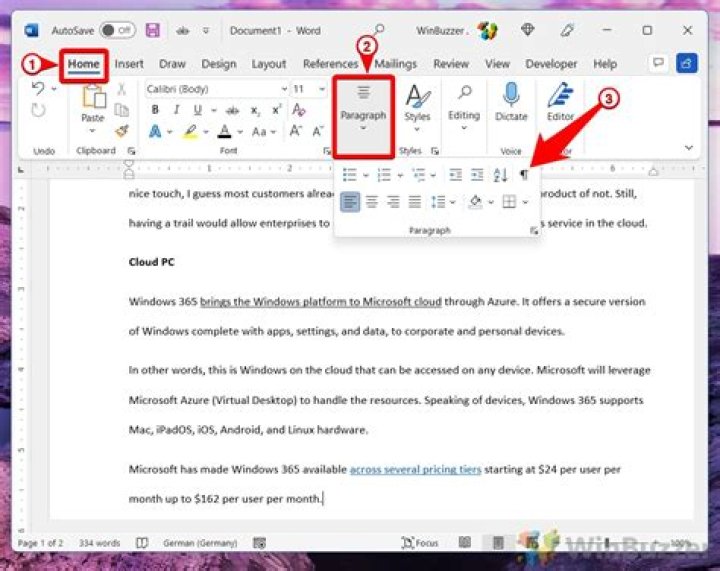Click the diamond premium icon
This screenshot has width=720, height=571.
(x=528, y=30)
